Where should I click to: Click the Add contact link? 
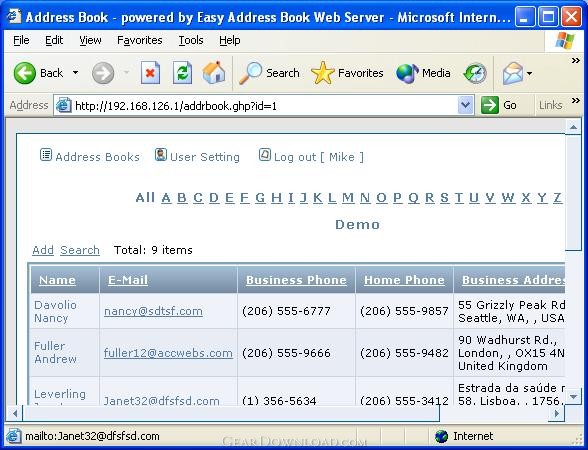tap(43, 250)
